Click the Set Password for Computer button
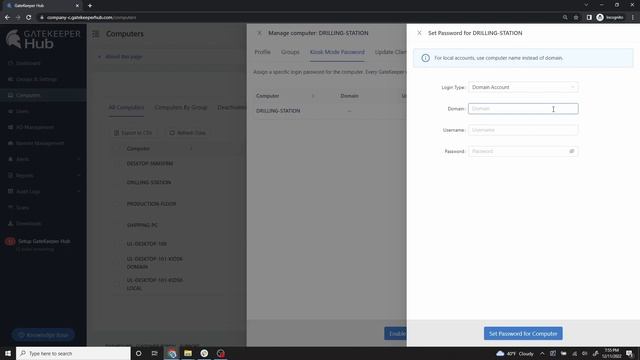640x360 pixels. pyautogui.click(x=523, y=333)
